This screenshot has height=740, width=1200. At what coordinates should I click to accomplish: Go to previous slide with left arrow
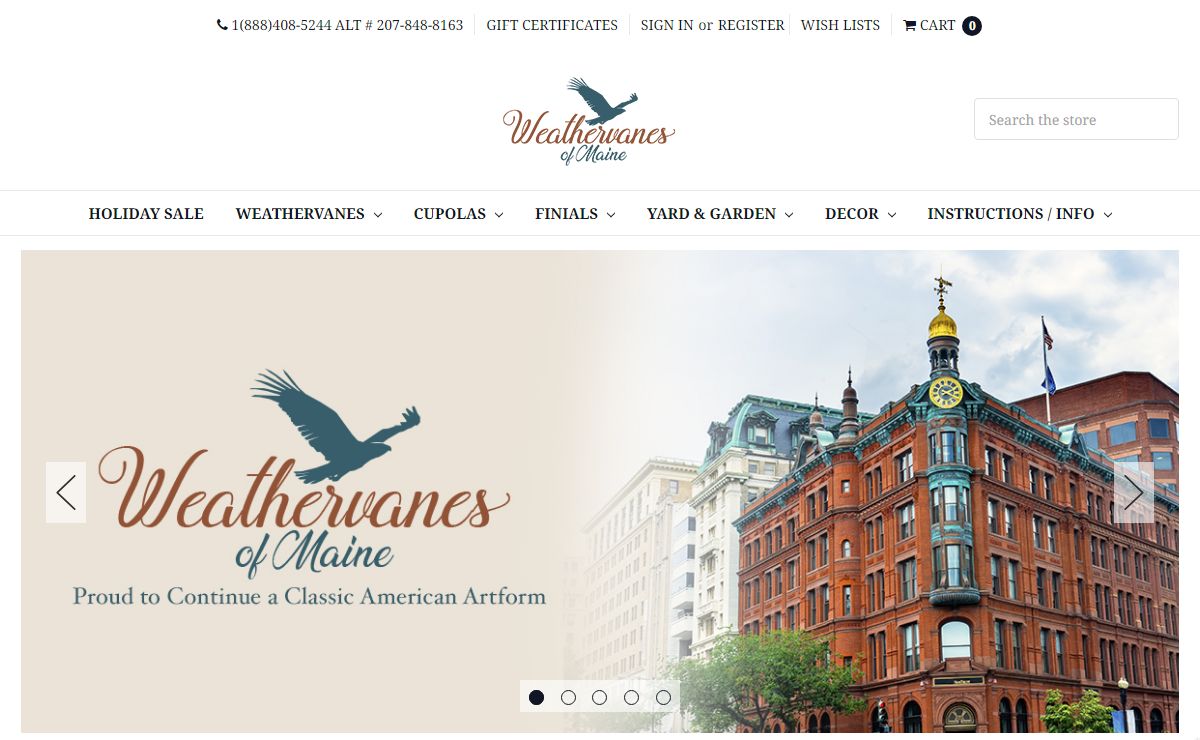(66, 492)
